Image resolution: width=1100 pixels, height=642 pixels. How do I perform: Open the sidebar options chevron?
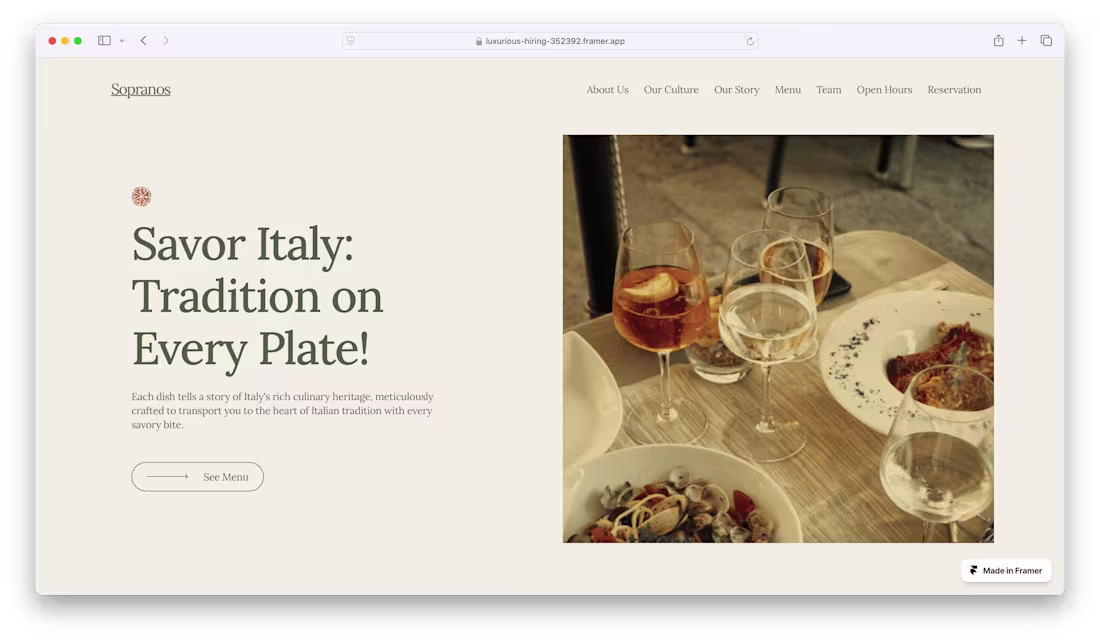coord(122,40)
